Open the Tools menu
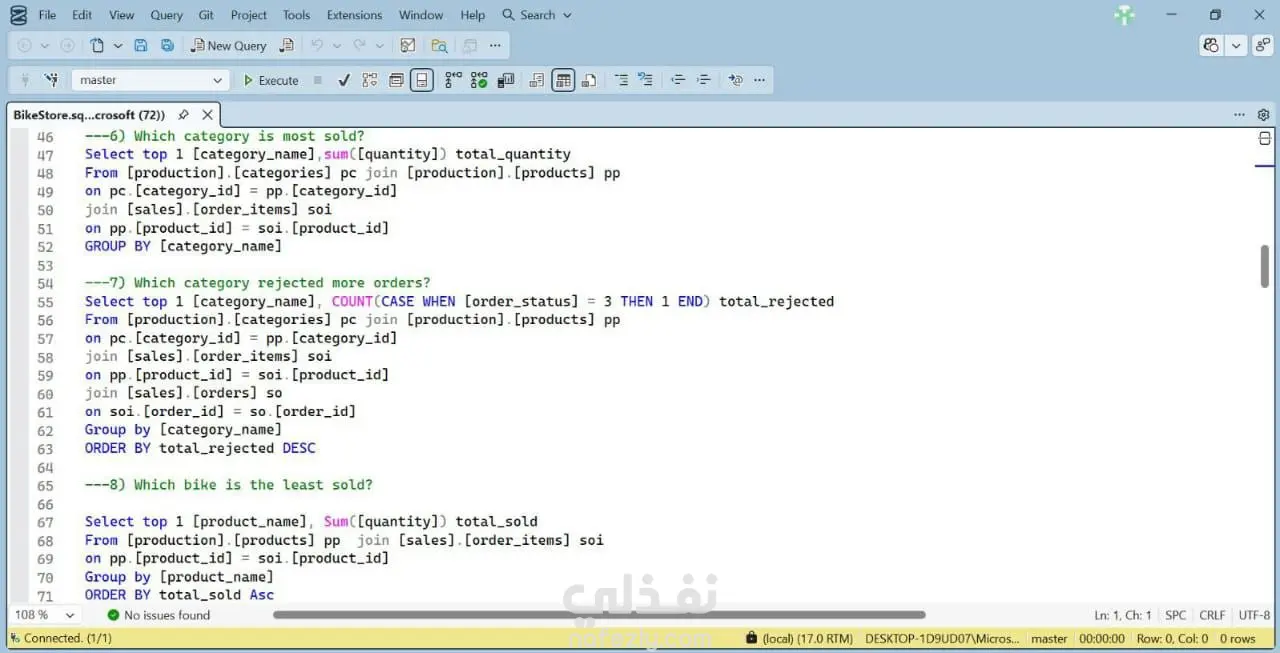 pos(296,15)
